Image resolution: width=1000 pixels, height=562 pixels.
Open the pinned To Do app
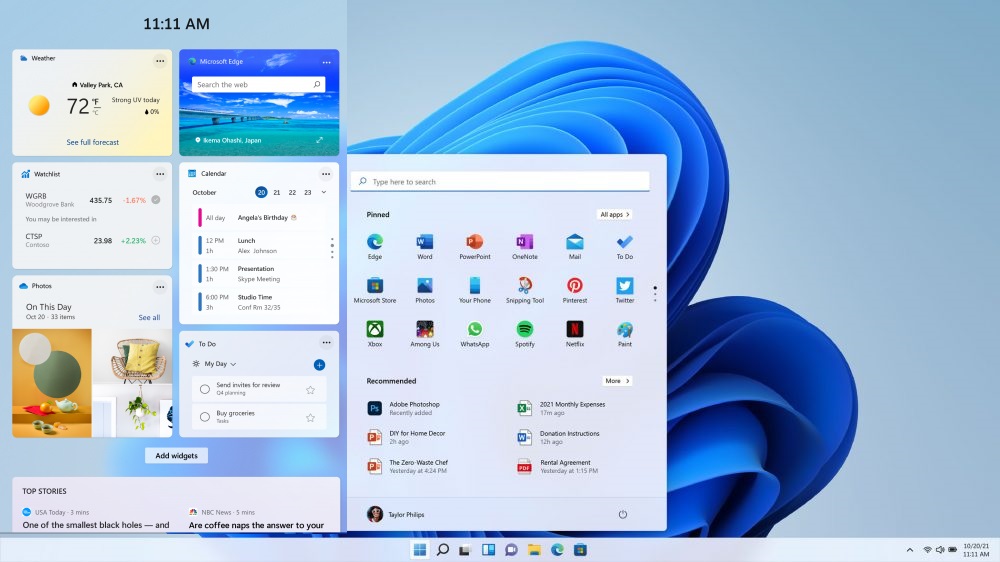click(624, 246)
